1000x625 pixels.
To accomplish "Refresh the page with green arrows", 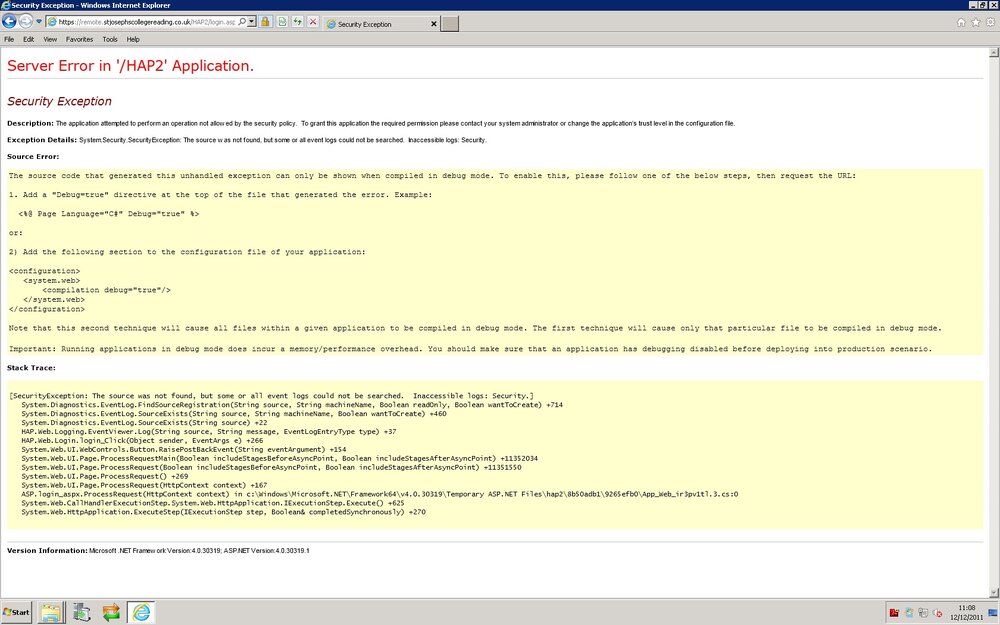I will [x=298, y=22].
